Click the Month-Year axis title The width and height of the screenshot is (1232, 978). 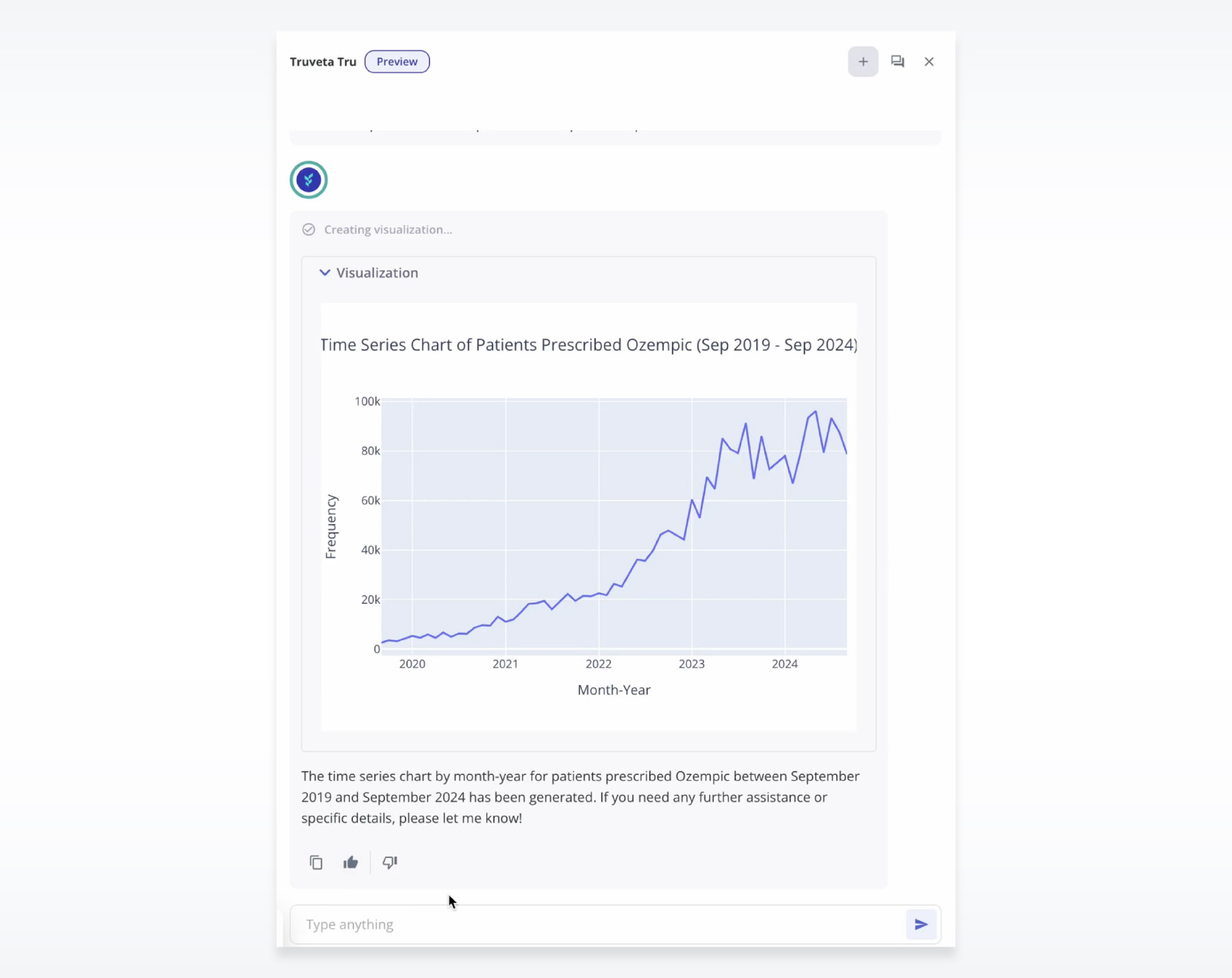point(614,690)
